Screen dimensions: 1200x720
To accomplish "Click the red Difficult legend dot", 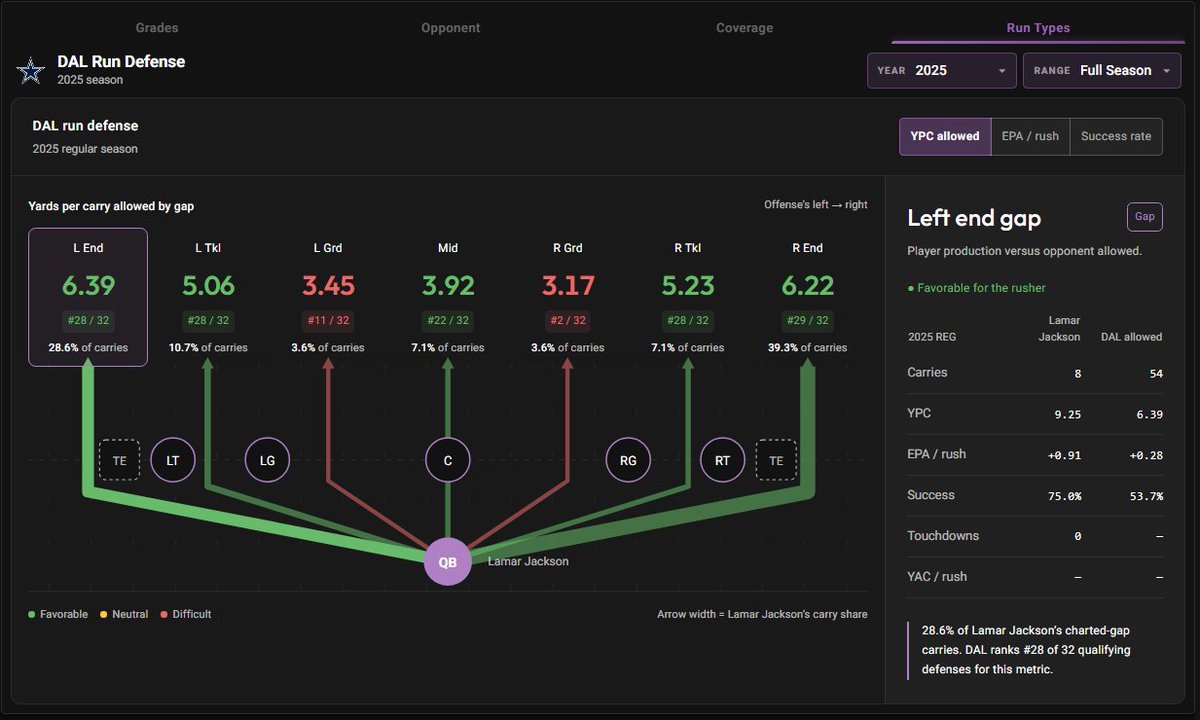I will 163,614.
